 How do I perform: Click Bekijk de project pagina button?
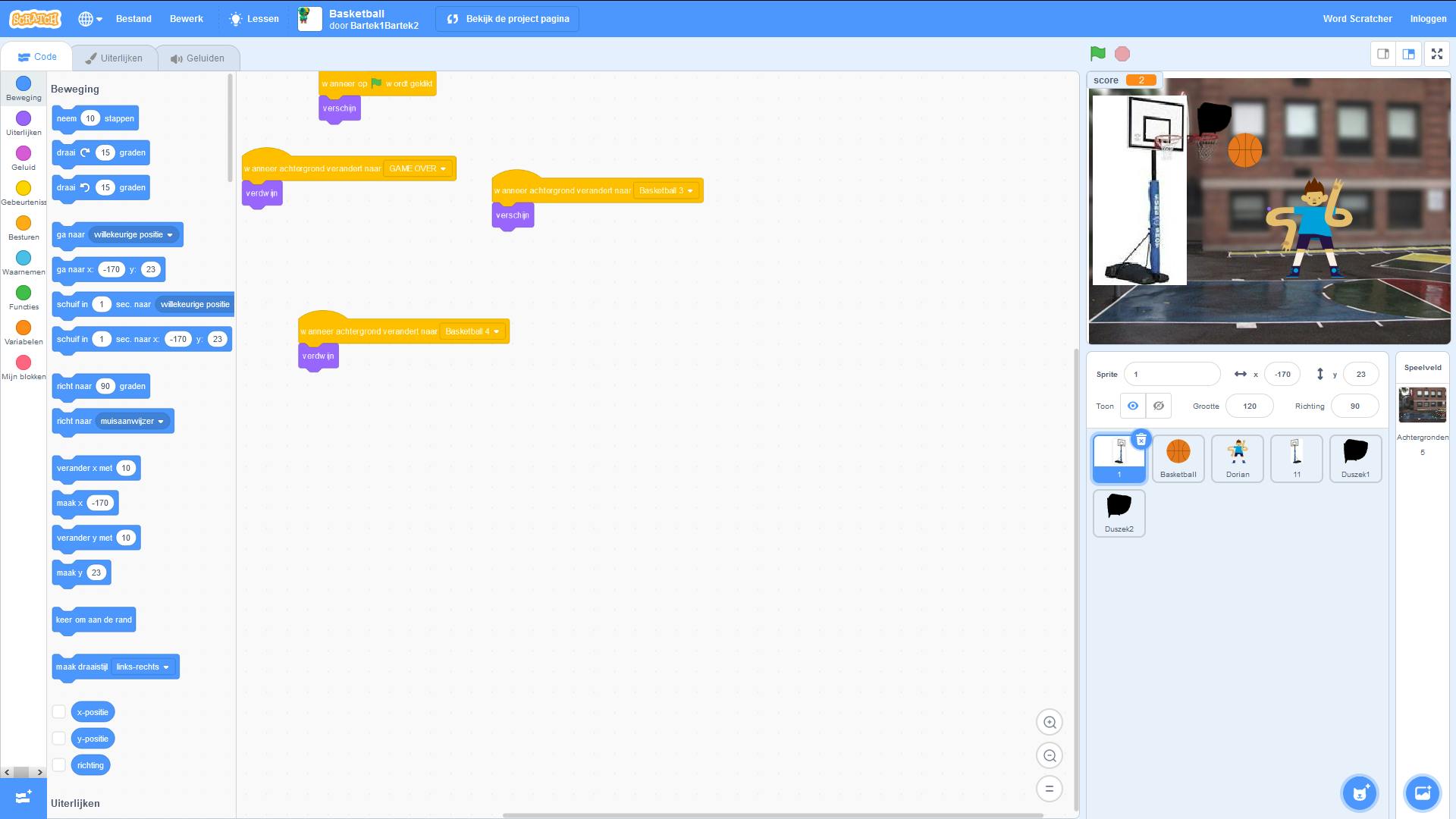click(507, 19)
